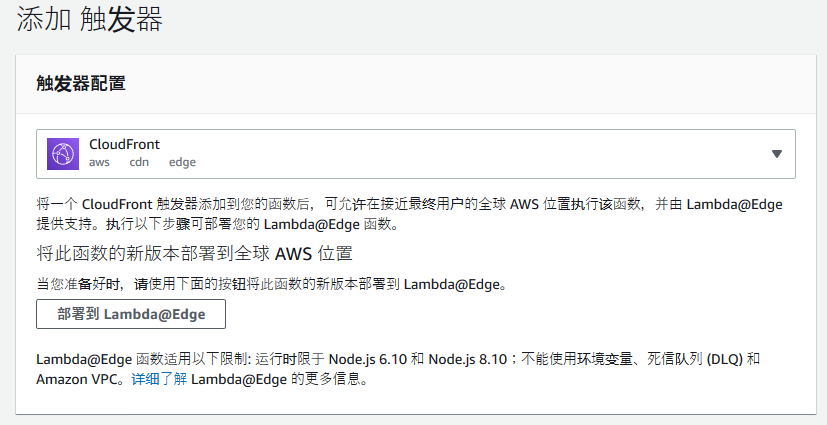Image resolution: width=827 pixels, height=425 pixels.
Task: Open the 详细了解 link
Action: 159,379
